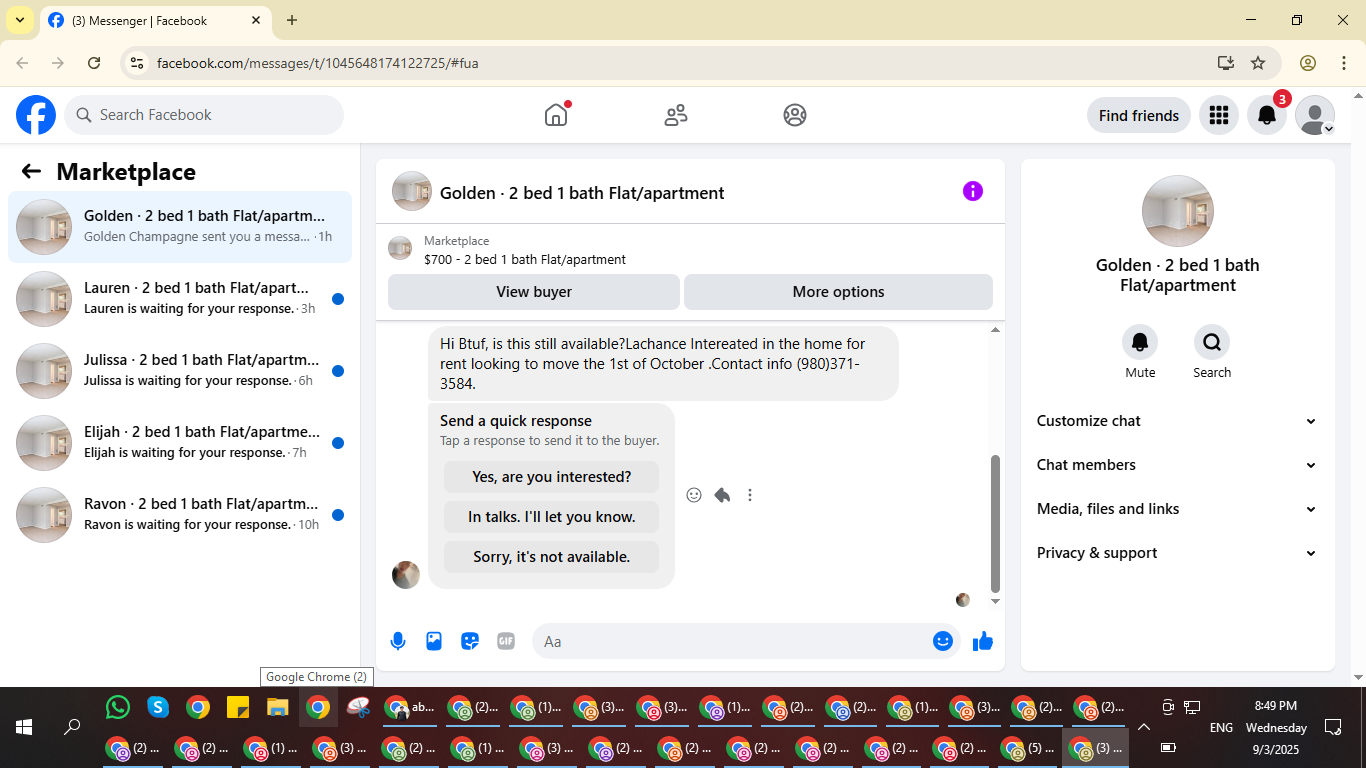
Task: Navigate back with Chrome back arrow
Action: click(x=22, y=63)
